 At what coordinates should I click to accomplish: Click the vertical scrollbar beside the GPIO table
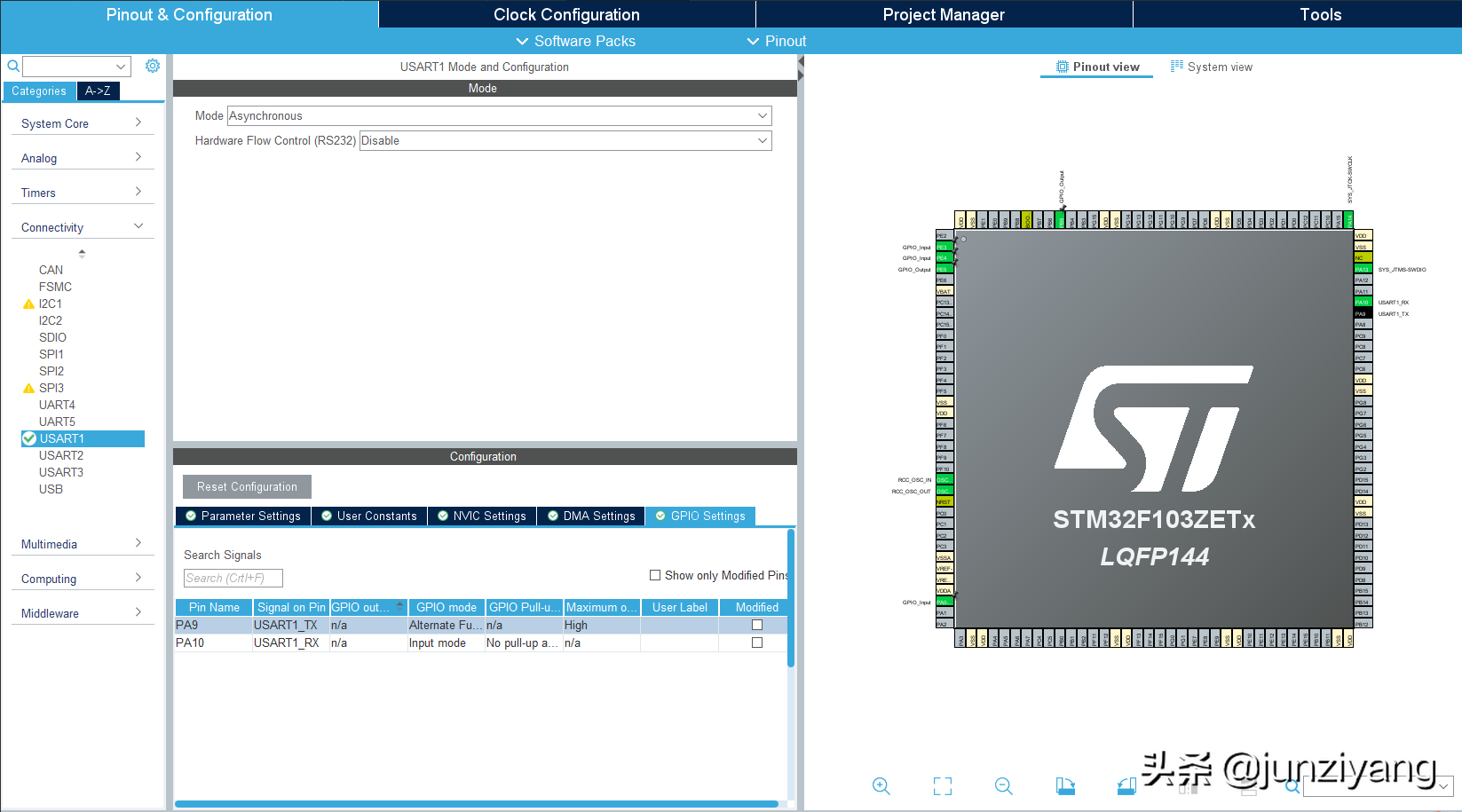tap(791, 598)
